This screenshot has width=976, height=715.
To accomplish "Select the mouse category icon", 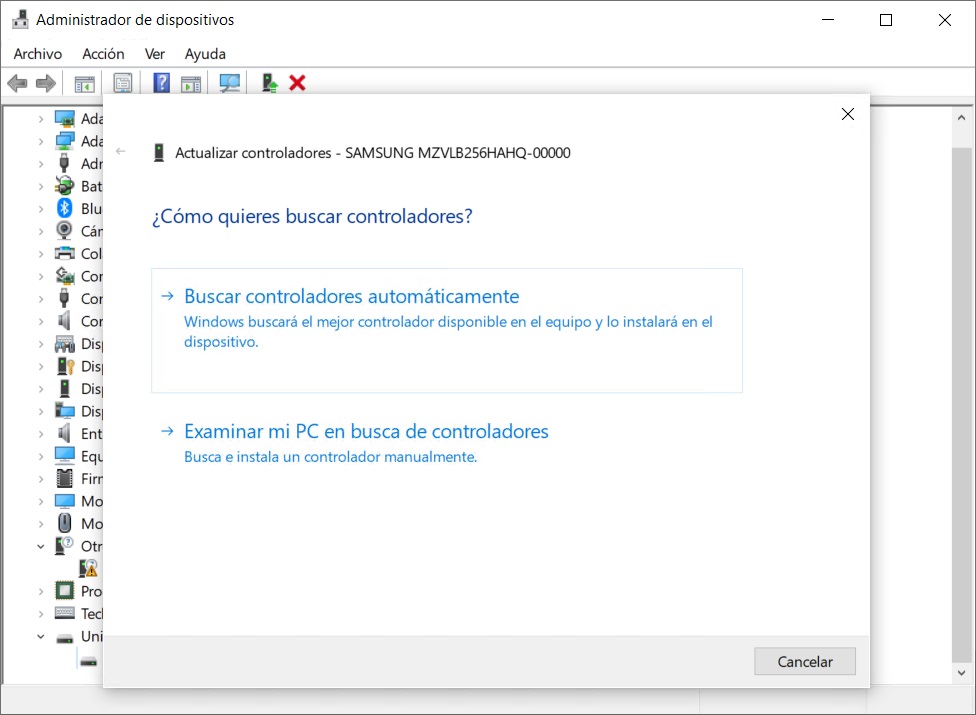I will (65, 523).
